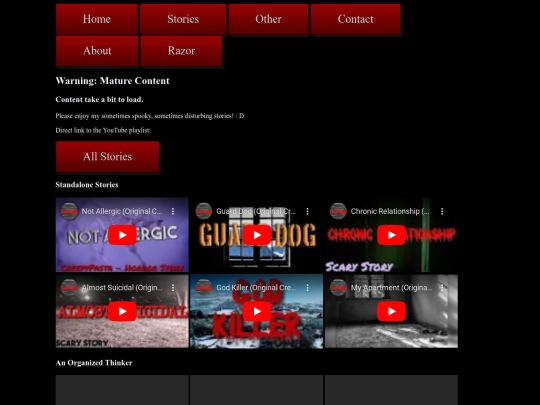Click channel avatar on My Apartment video
540x405 pixels.
point(338,288)
